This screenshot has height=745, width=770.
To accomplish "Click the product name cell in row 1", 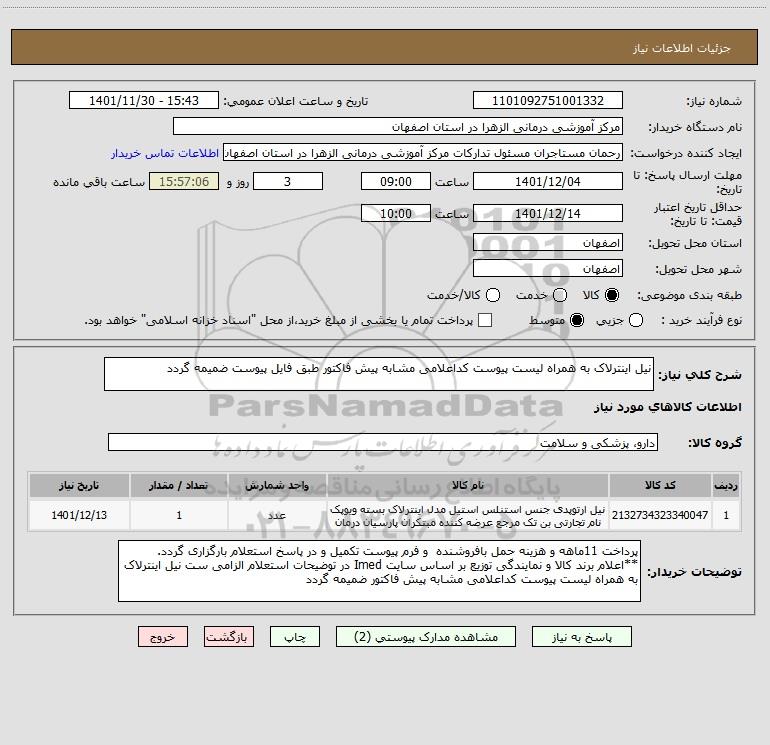I will coord(468,515).
